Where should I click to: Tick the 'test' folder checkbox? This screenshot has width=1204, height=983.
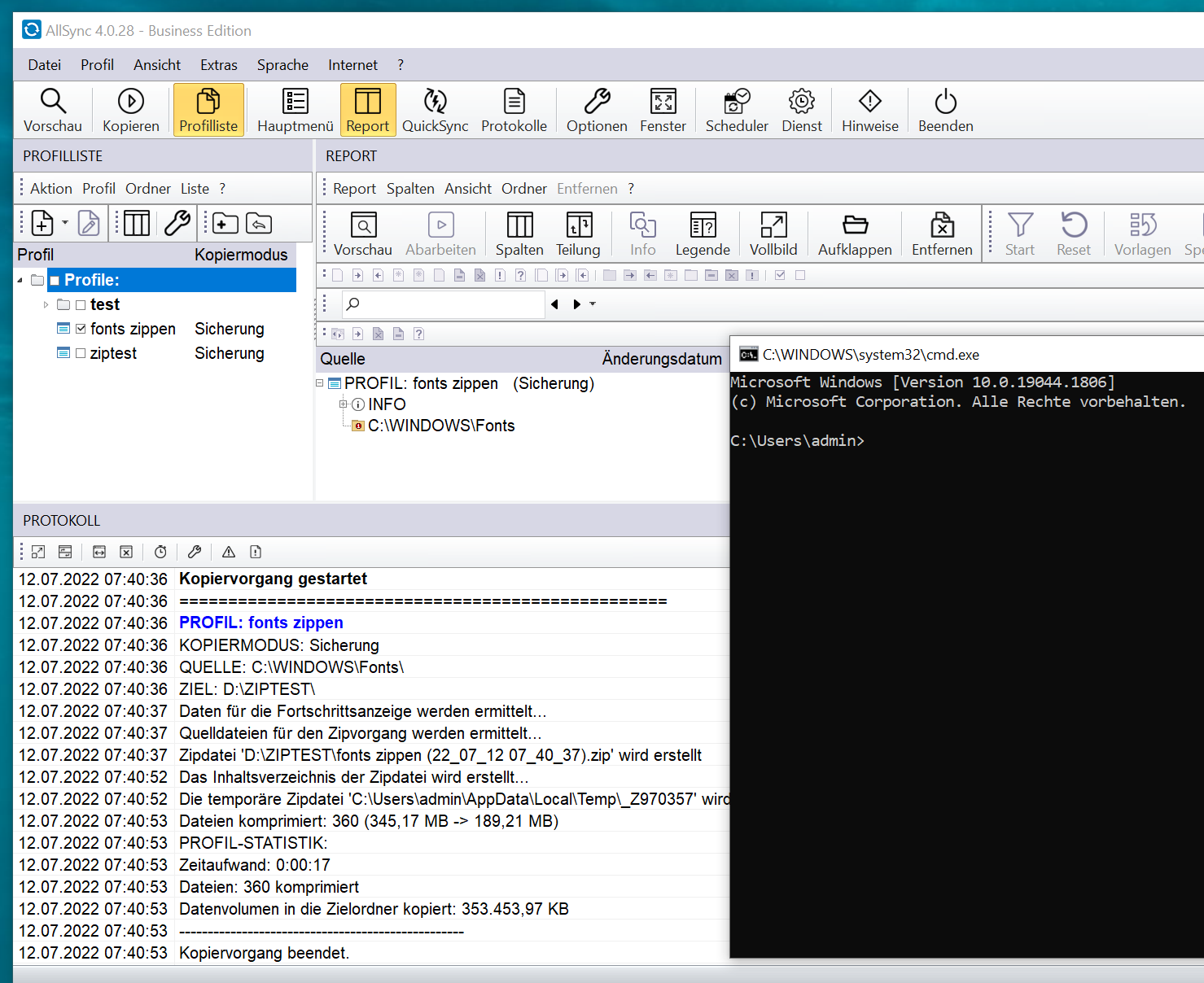(81, 305)
